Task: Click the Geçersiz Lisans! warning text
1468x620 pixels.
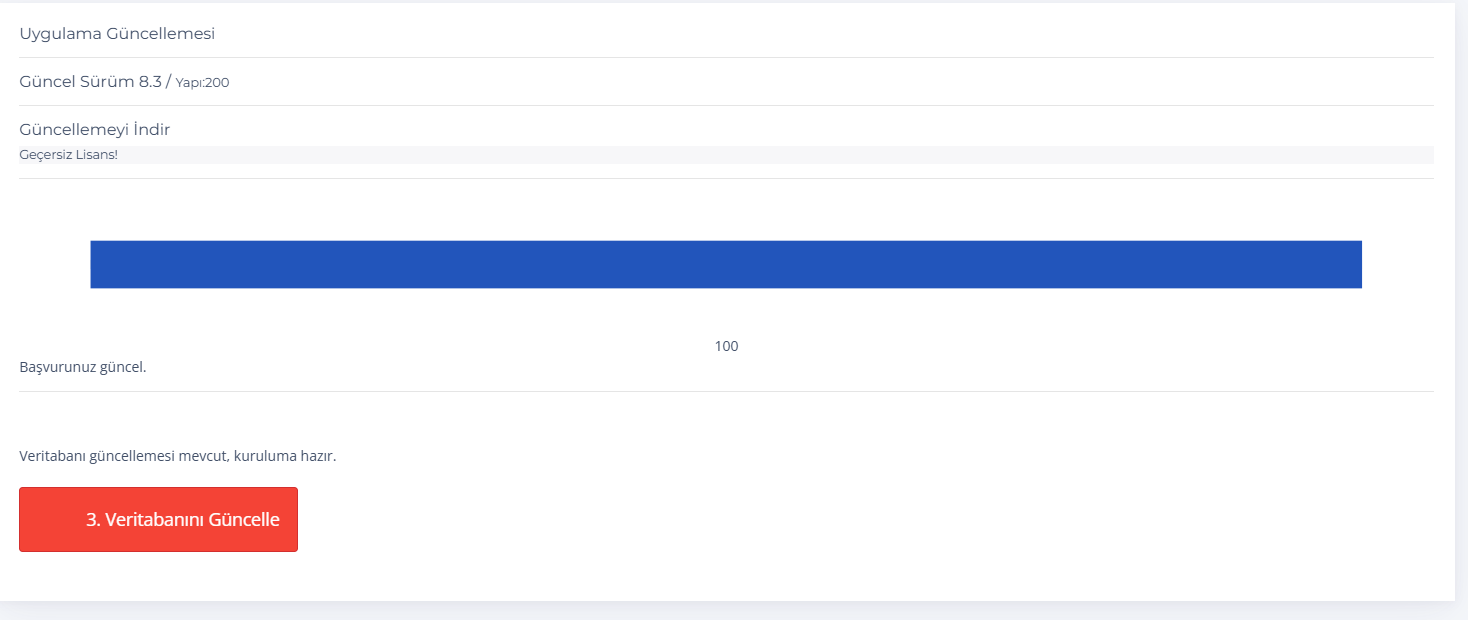Action: tap(68, 155)
